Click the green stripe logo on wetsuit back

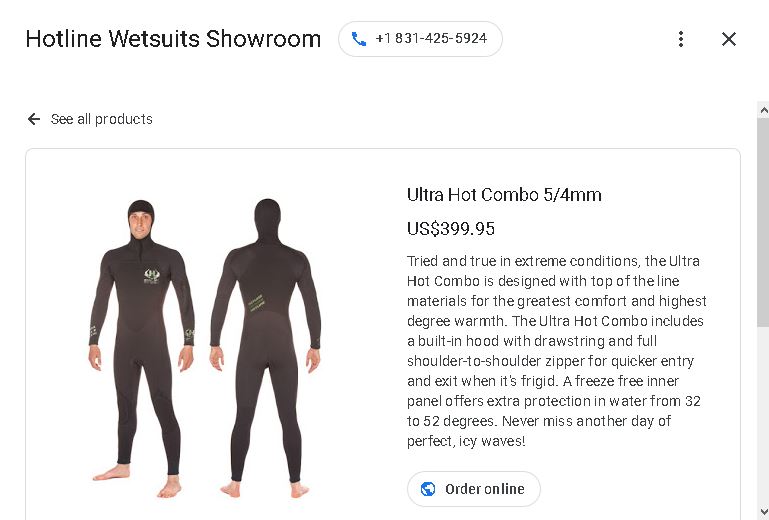point(256,302)
